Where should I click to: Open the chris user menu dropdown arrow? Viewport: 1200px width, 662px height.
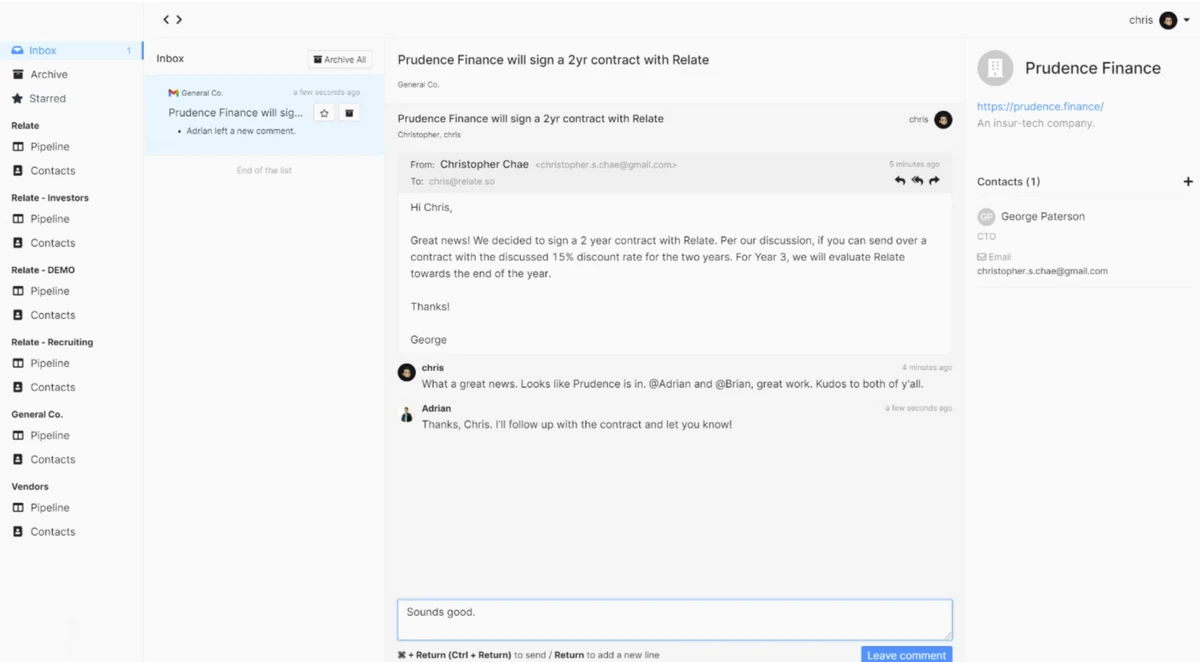point(1186,20)
